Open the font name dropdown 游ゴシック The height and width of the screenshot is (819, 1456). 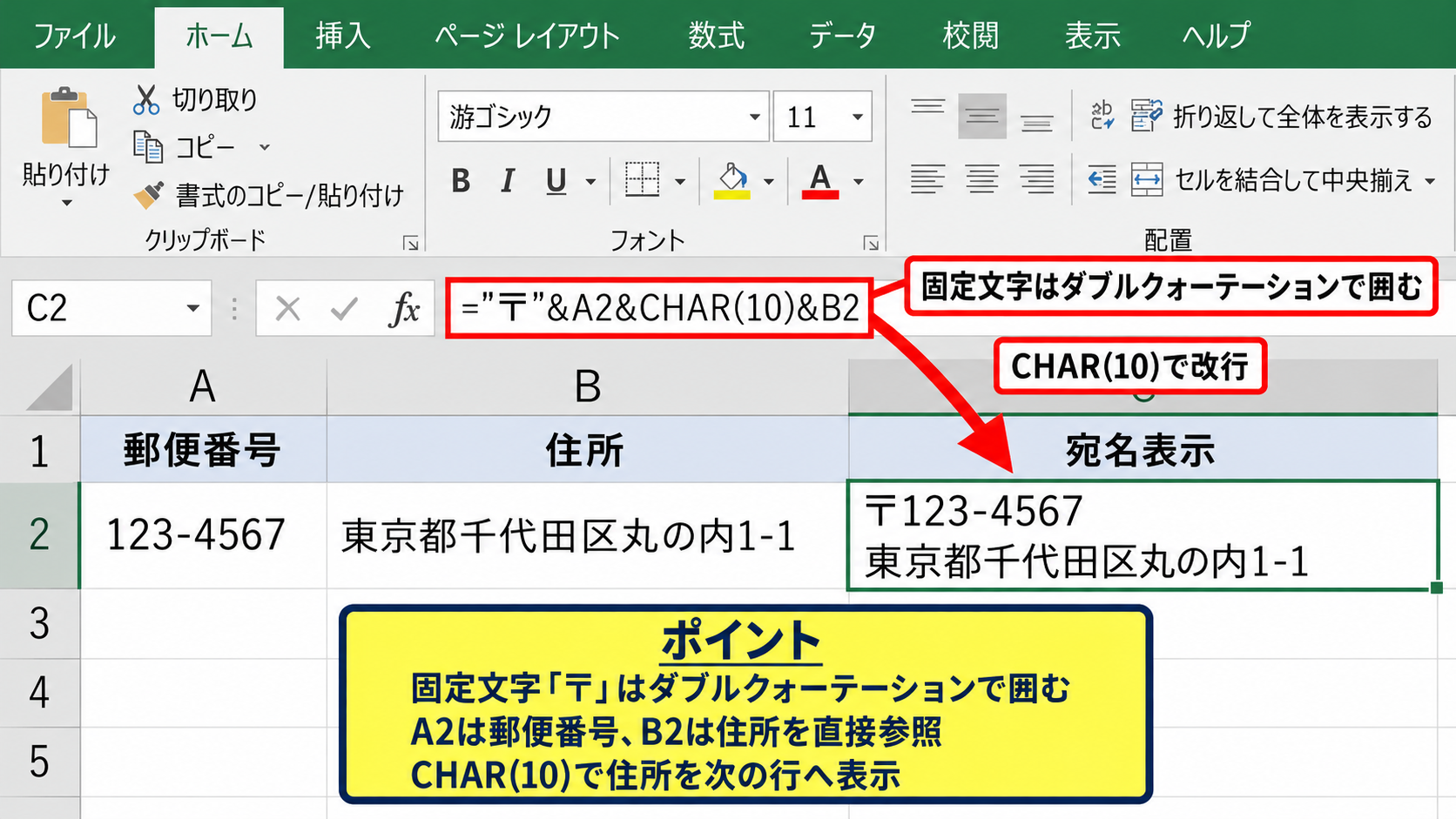click(x=754, y=117)
